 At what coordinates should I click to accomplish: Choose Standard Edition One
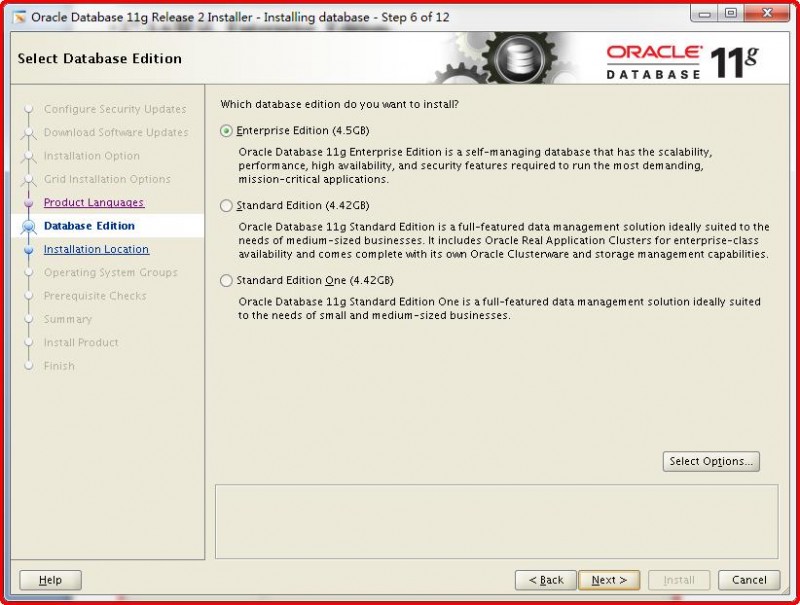pyautogui.click(x=228, y=281)
